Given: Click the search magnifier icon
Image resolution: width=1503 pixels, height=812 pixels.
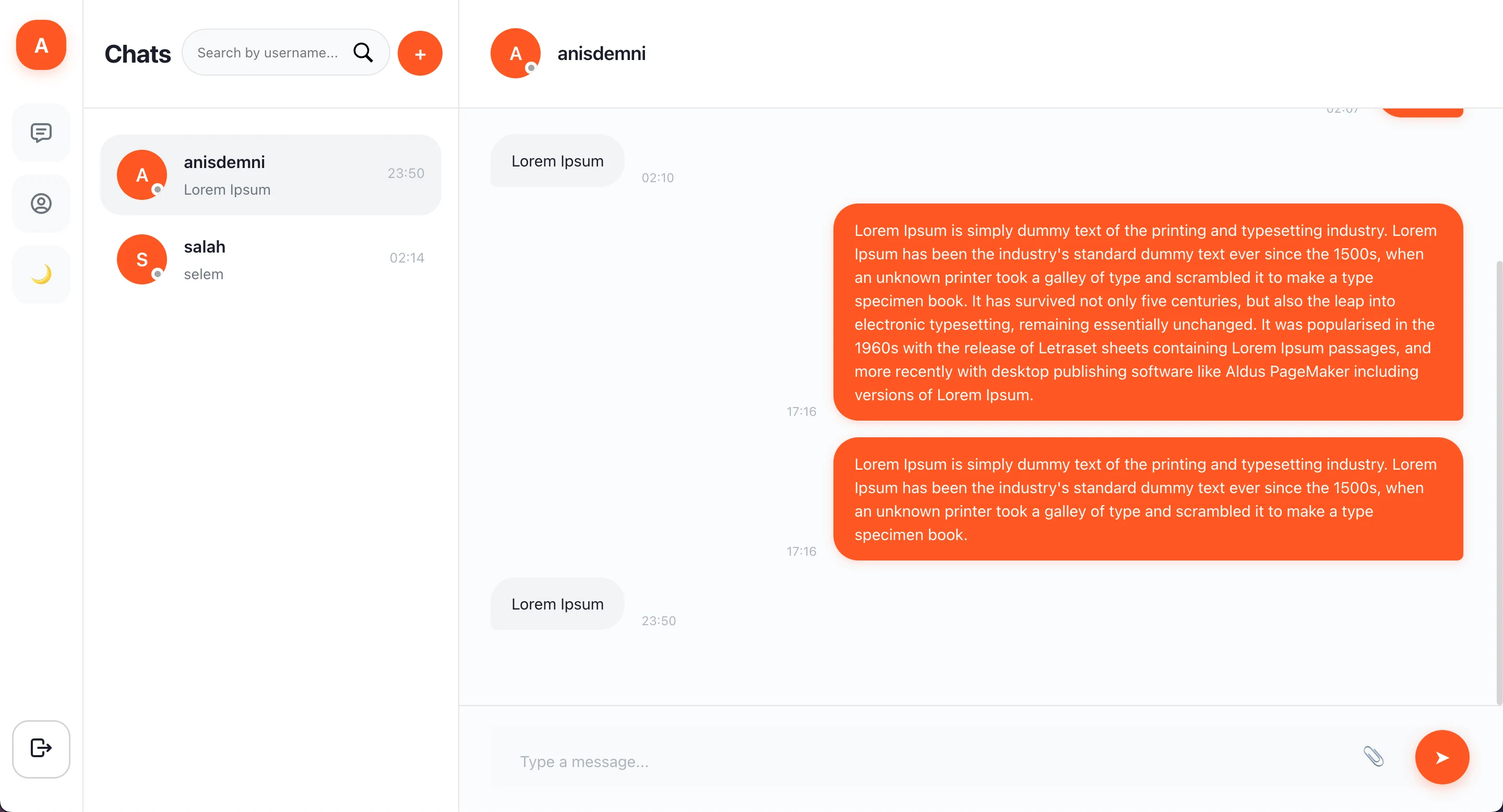Looking at the screenshot, I should [x=363, y=53].
